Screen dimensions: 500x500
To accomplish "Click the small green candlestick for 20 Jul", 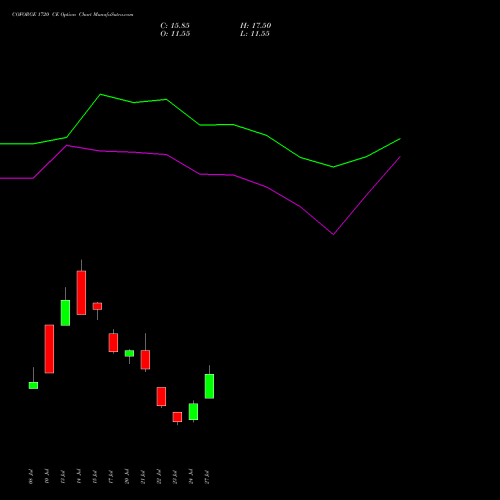I will (129, 353).
